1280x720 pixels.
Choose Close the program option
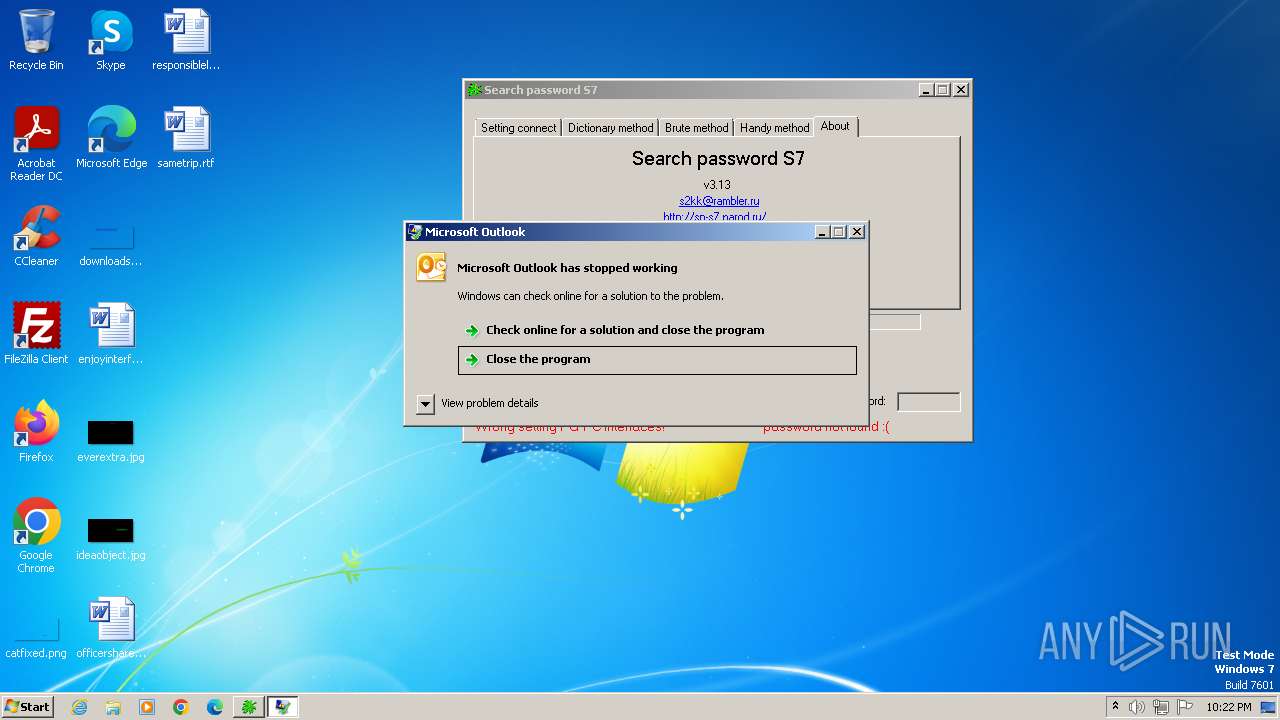tap(657, 360)
